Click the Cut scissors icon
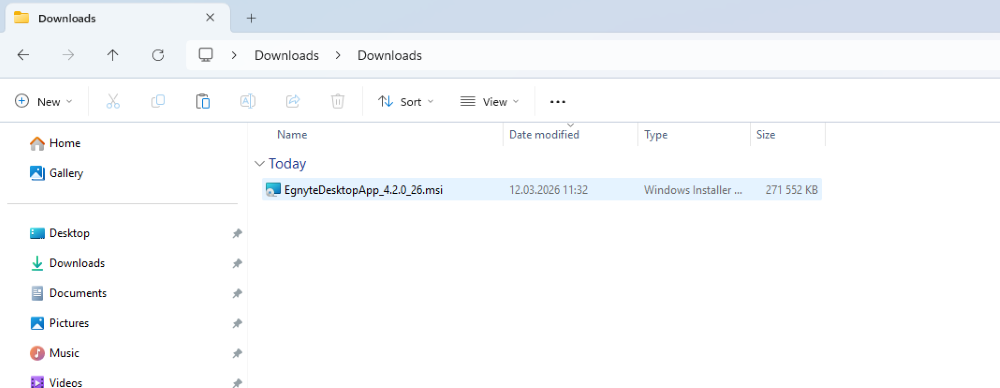Screen dimensions: 1000x388 coord(113,101)
